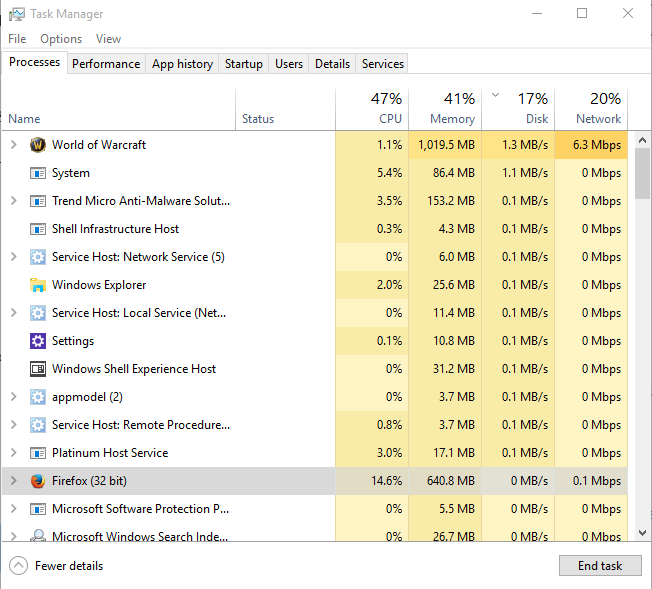Click Trend Micro's 153.2 MB memory cell

click(x=445, y=201)
